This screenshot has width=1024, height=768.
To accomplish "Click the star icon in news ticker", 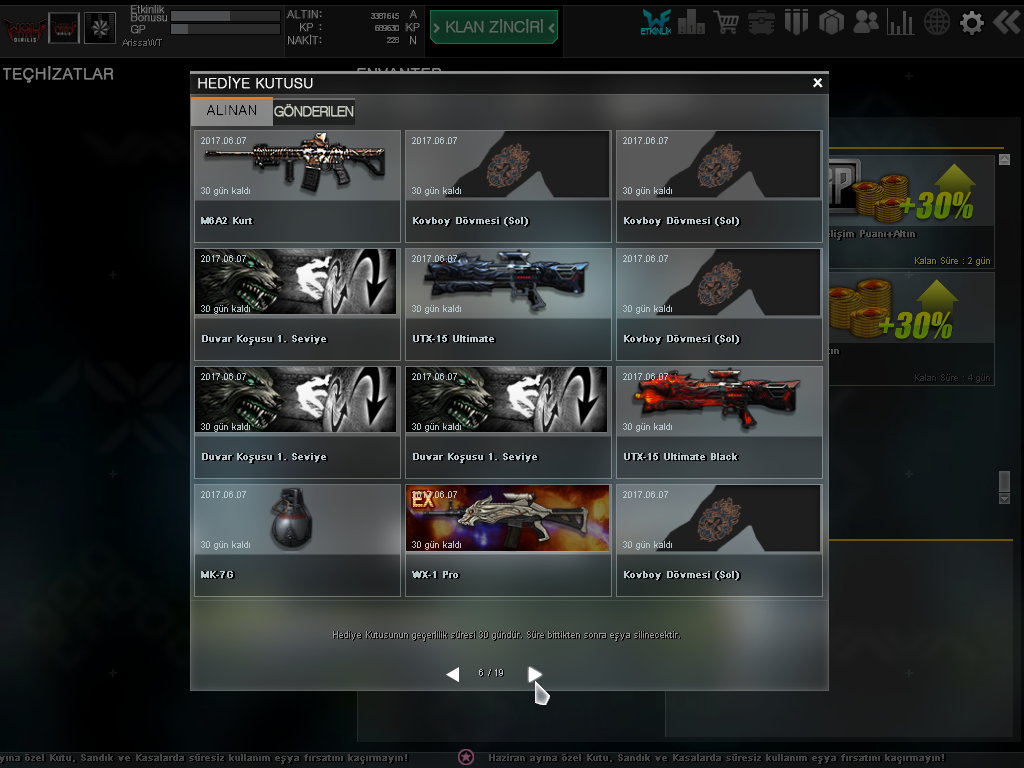I will pyautogui.click(x=466, y=757).
